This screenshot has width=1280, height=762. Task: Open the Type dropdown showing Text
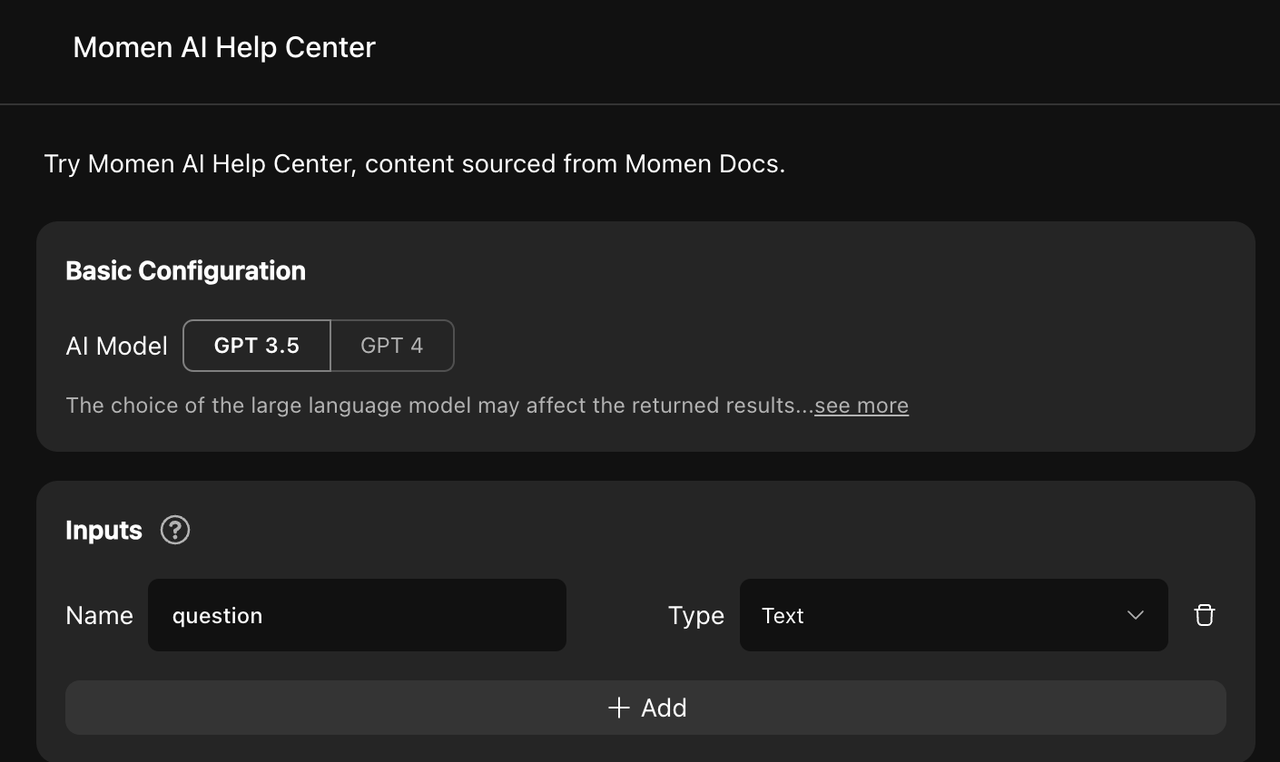[x=954, y=615]
